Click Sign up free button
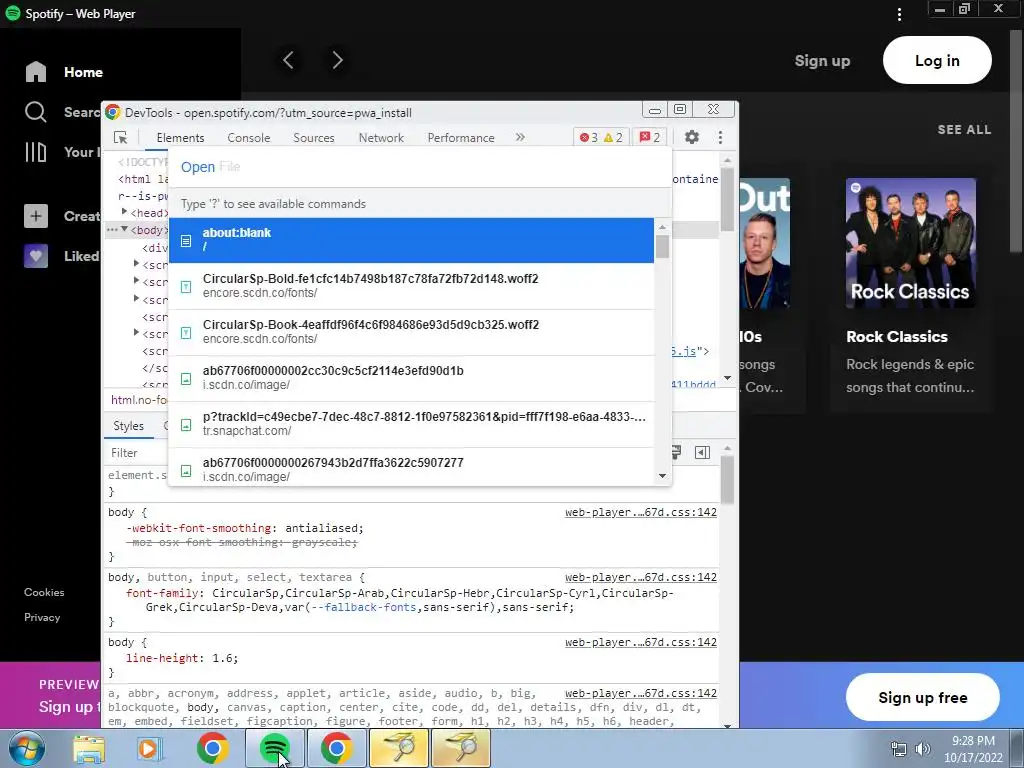Screen dimensions: 1024x768 [x=922, y=697]
